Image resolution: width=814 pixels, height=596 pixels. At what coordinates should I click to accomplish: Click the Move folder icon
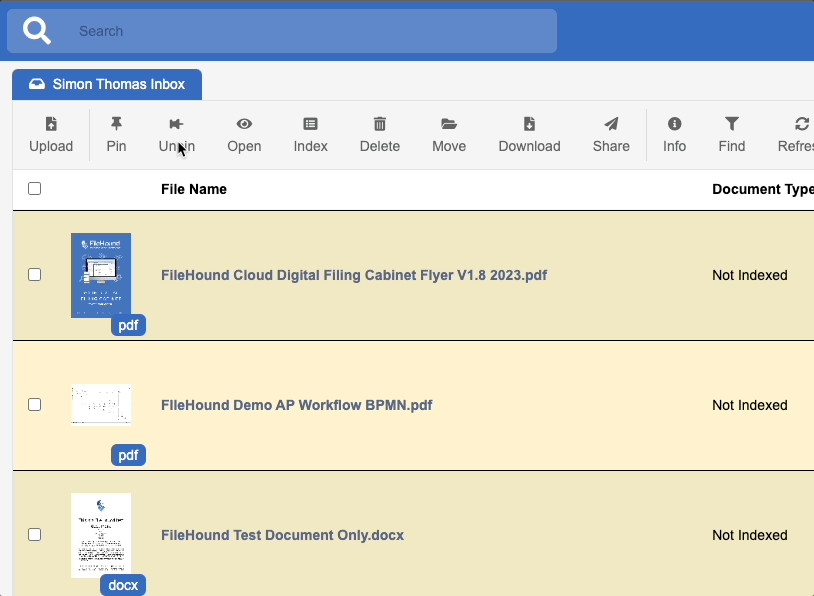(x=449, y=124)
